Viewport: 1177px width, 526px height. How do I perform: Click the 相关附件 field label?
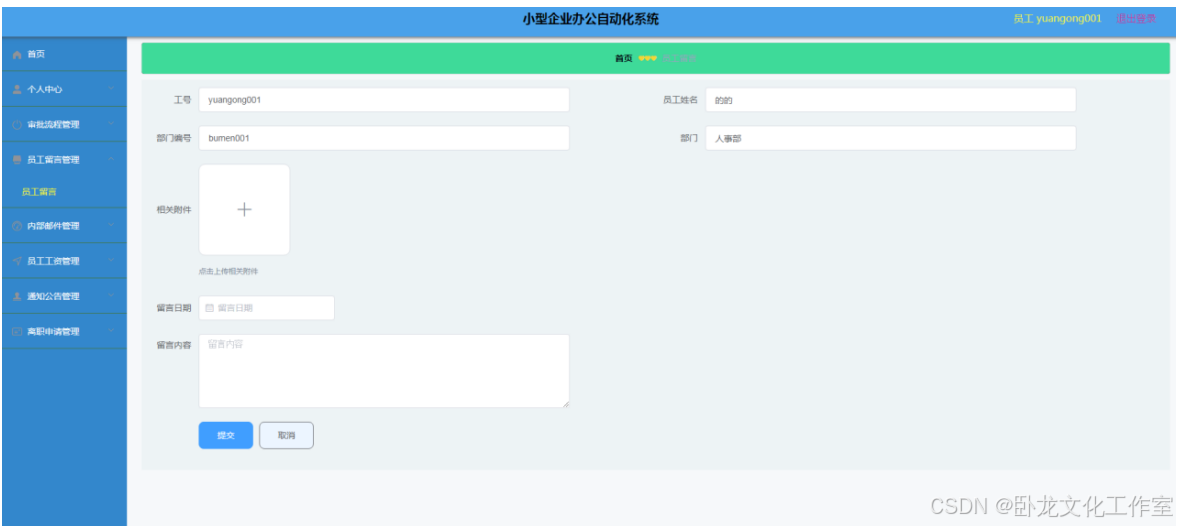point(173,209)
